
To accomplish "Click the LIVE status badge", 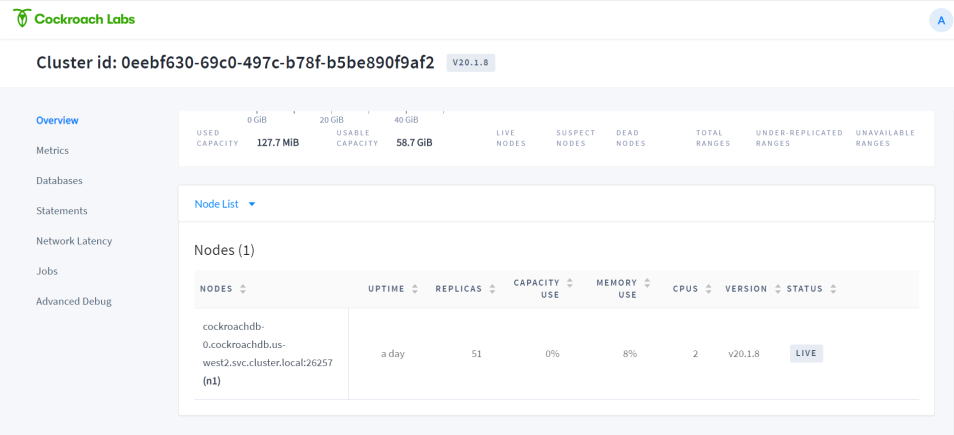I will (806, 353).
